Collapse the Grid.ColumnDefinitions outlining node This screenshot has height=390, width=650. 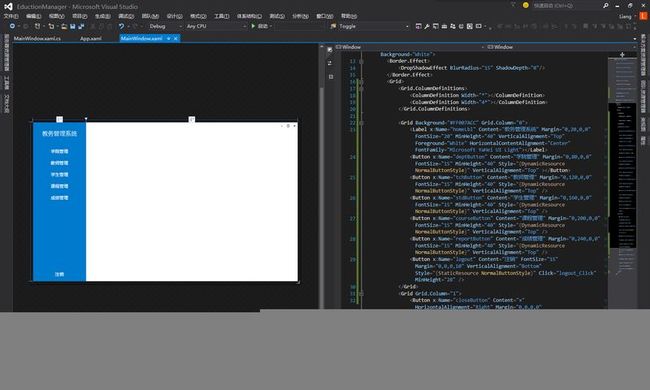click(361, 89)
